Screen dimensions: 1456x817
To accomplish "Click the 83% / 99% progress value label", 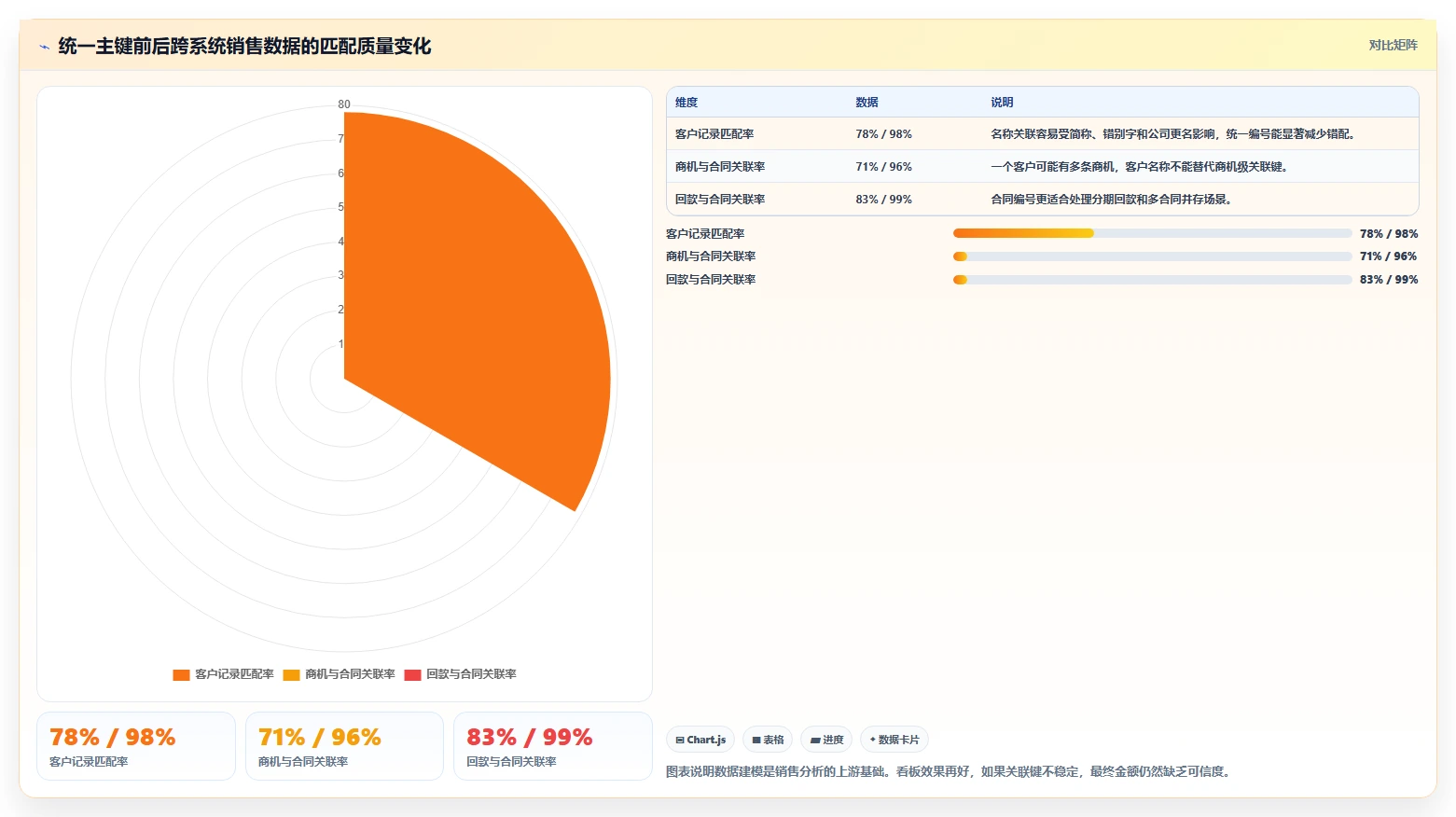I will point(1389,280).
